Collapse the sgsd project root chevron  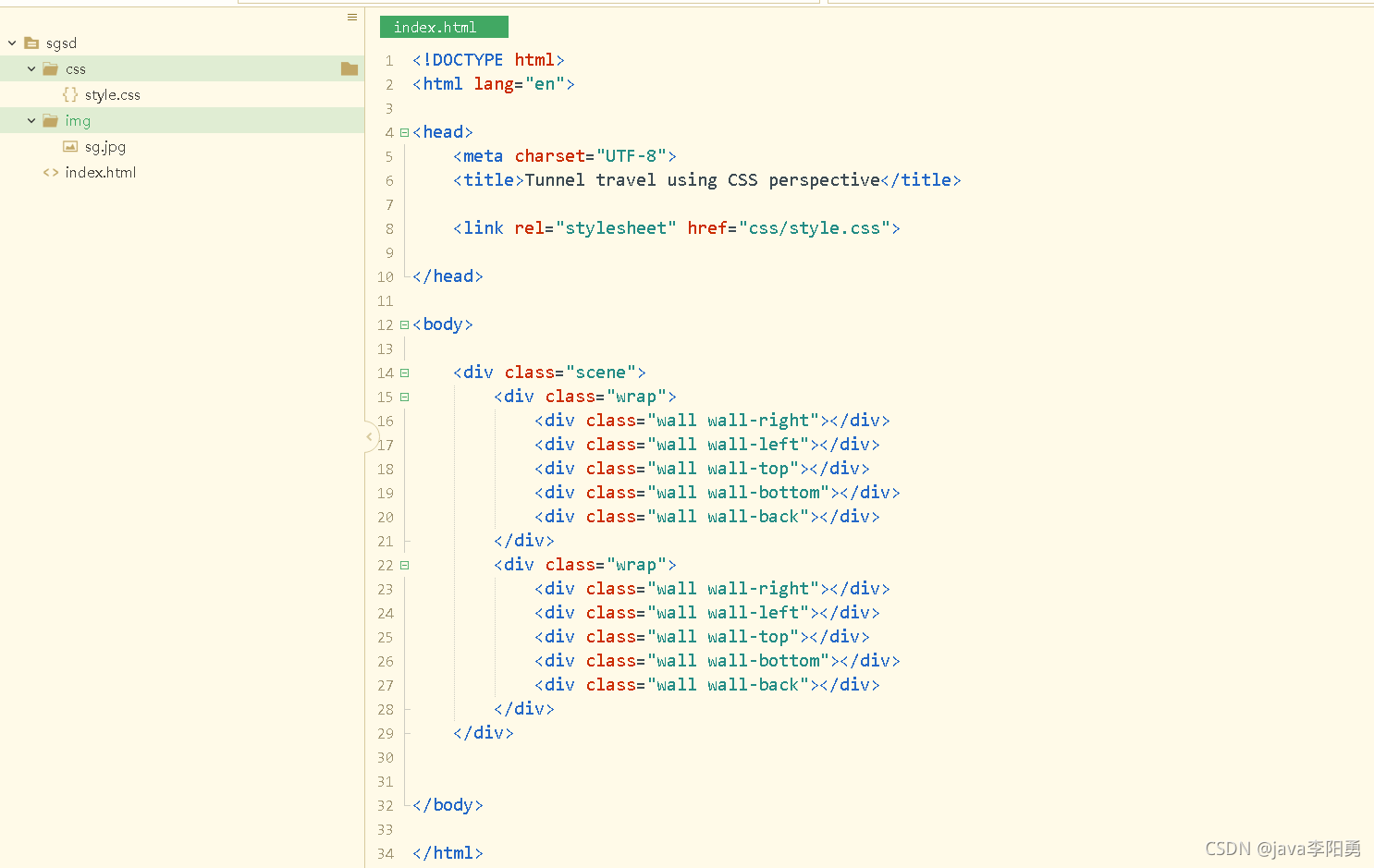(12, 43)
